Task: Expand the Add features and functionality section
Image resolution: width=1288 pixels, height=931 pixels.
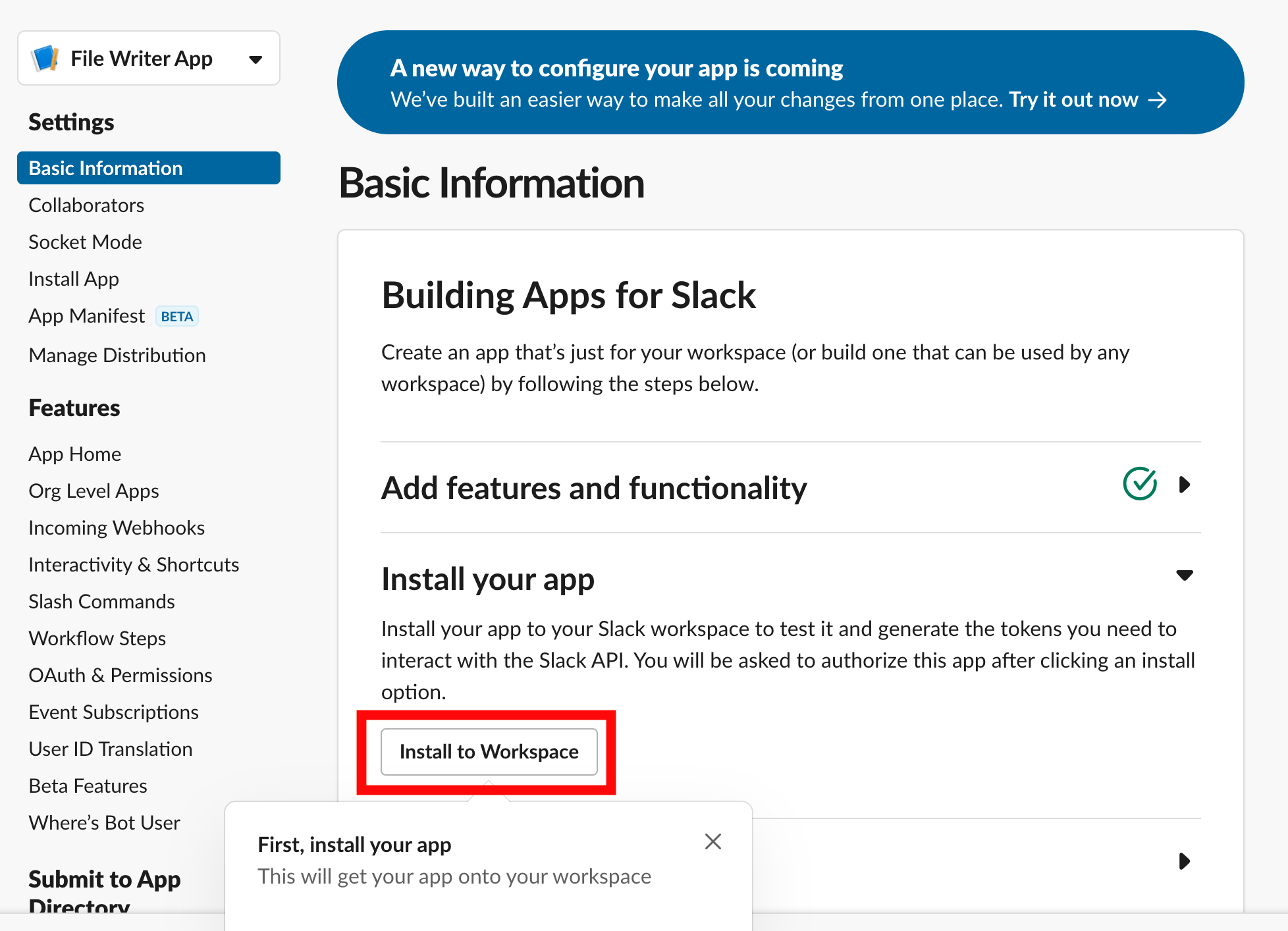Action: click(1185, 485)
